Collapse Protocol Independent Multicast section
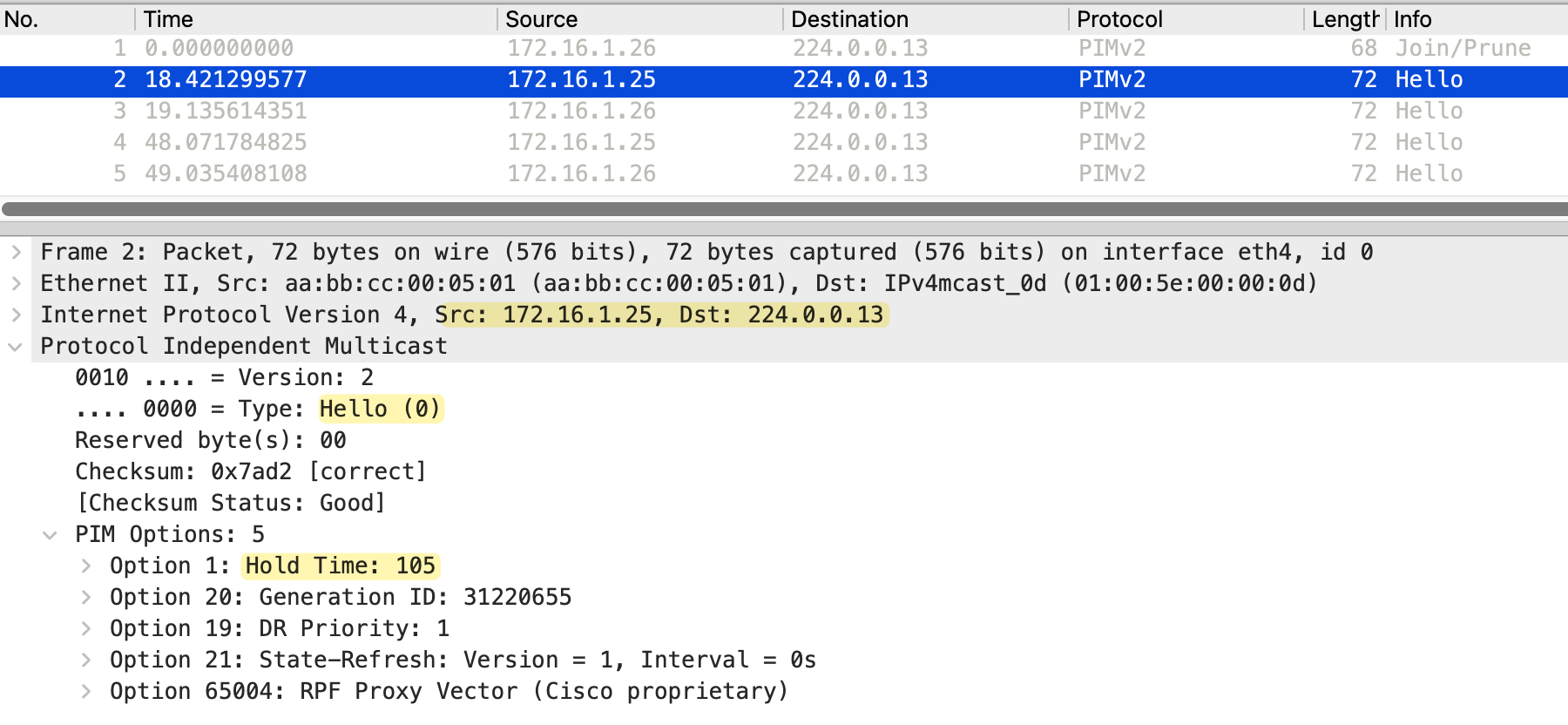Image resolution: width=1568 pixels, height=725 pixels. click(16, 347)
